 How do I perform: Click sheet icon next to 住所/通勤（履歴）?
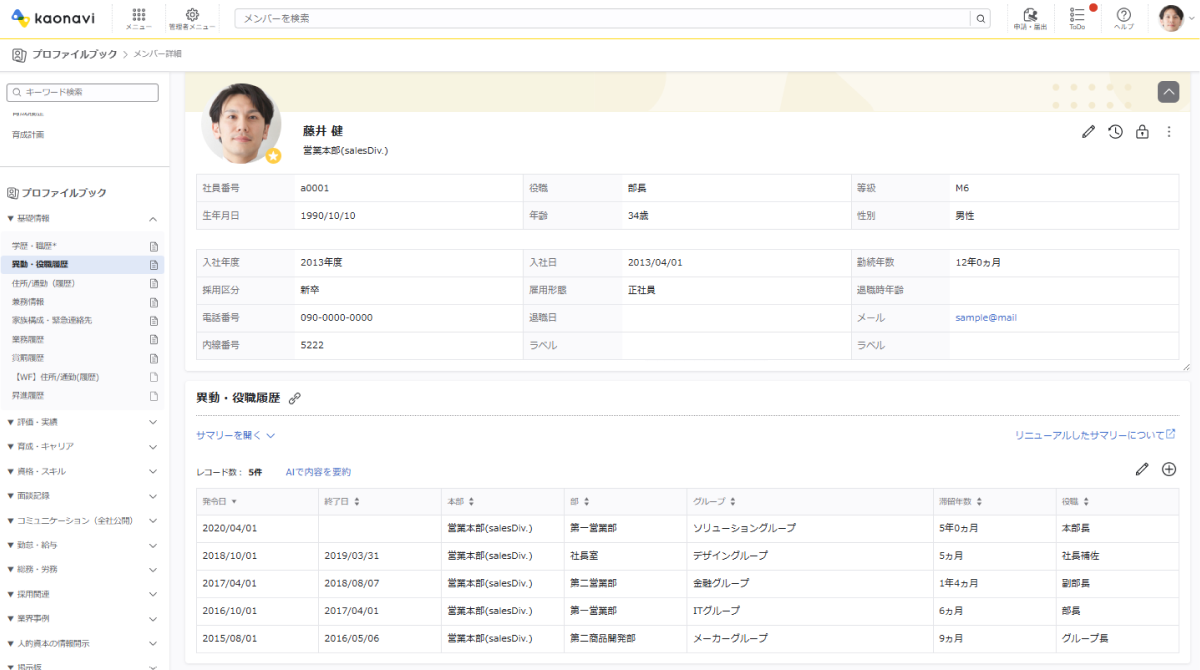[154, 283]
